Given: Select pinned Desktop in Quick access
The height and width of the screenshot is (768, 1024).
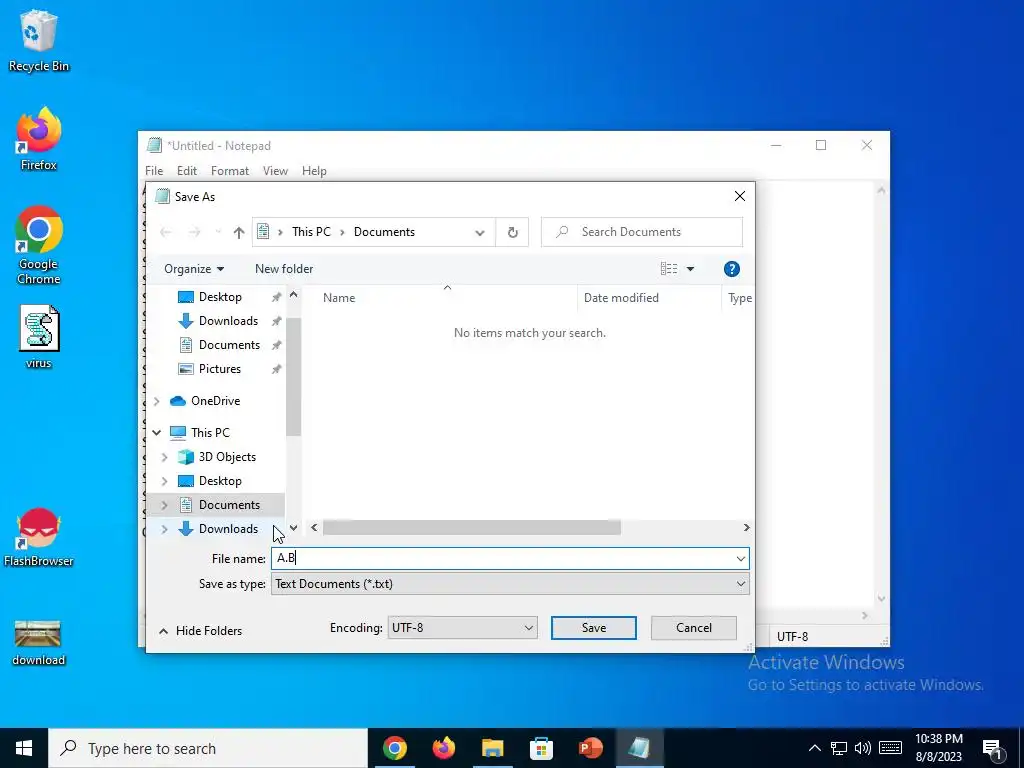Looking at the screenshot, I should [x=220, y=297].
